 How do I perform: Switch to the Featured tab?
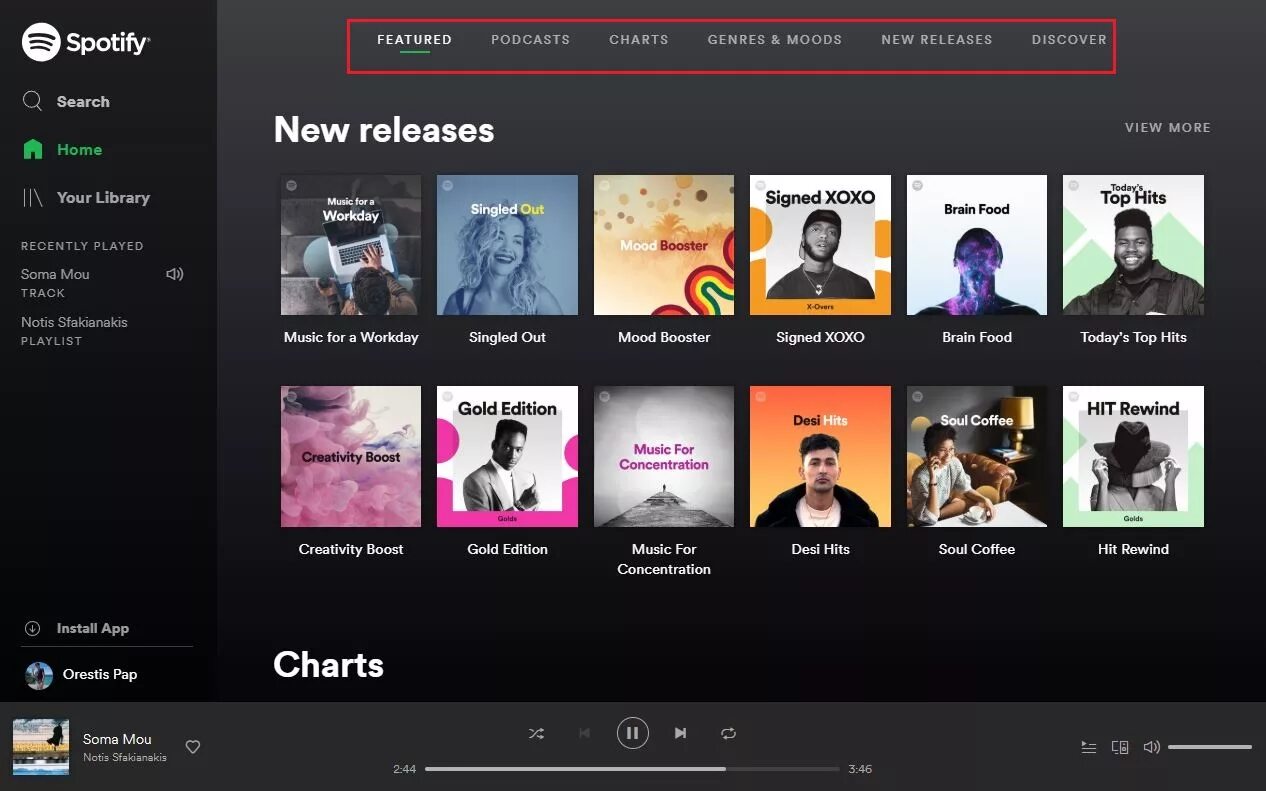point(414,40)
